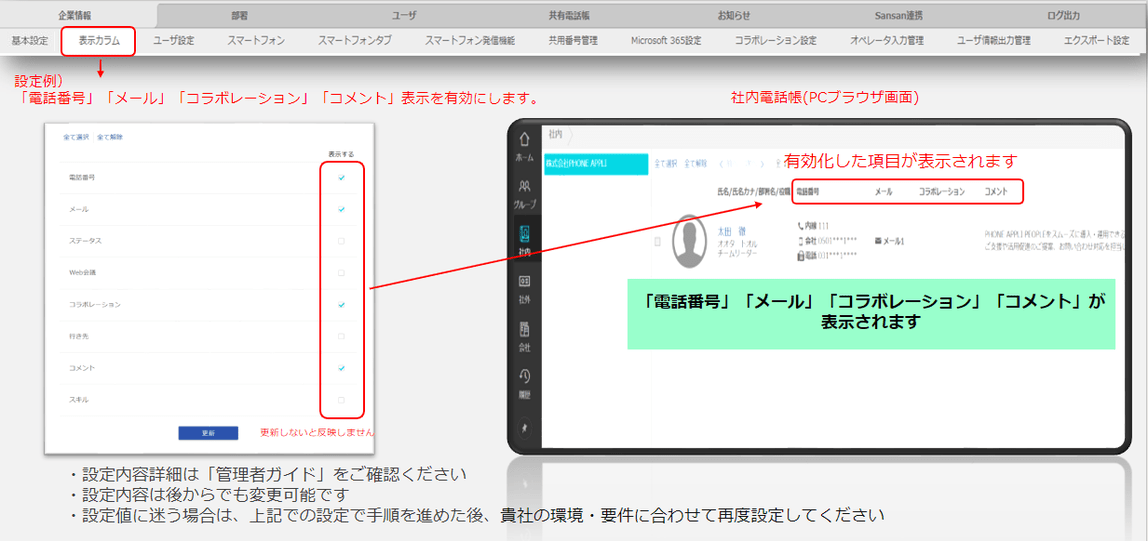This screenshot has height=541, width=1148.
Task: Toggle the メール display checkbox
Action: [341, 209]
